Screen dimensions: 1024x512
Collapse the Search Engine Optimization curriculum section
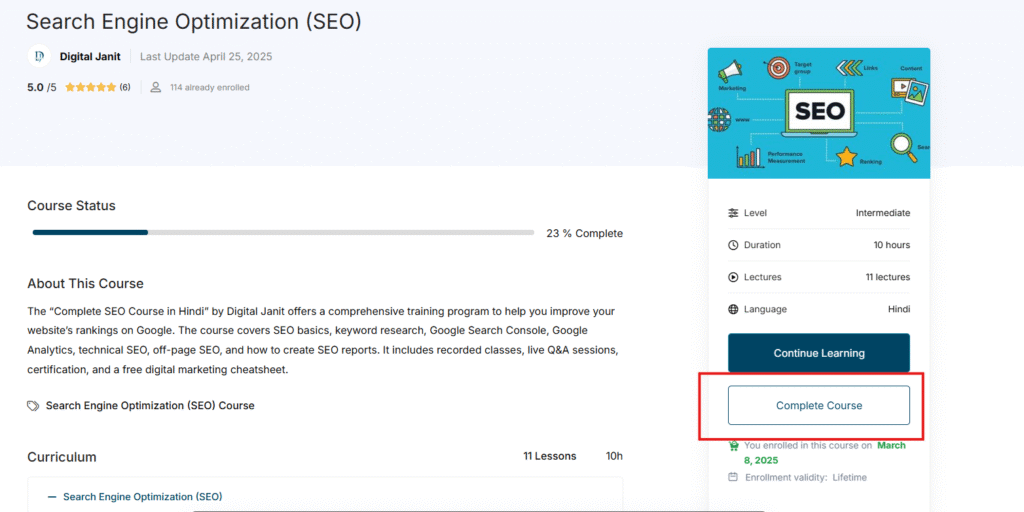(142, 496)
